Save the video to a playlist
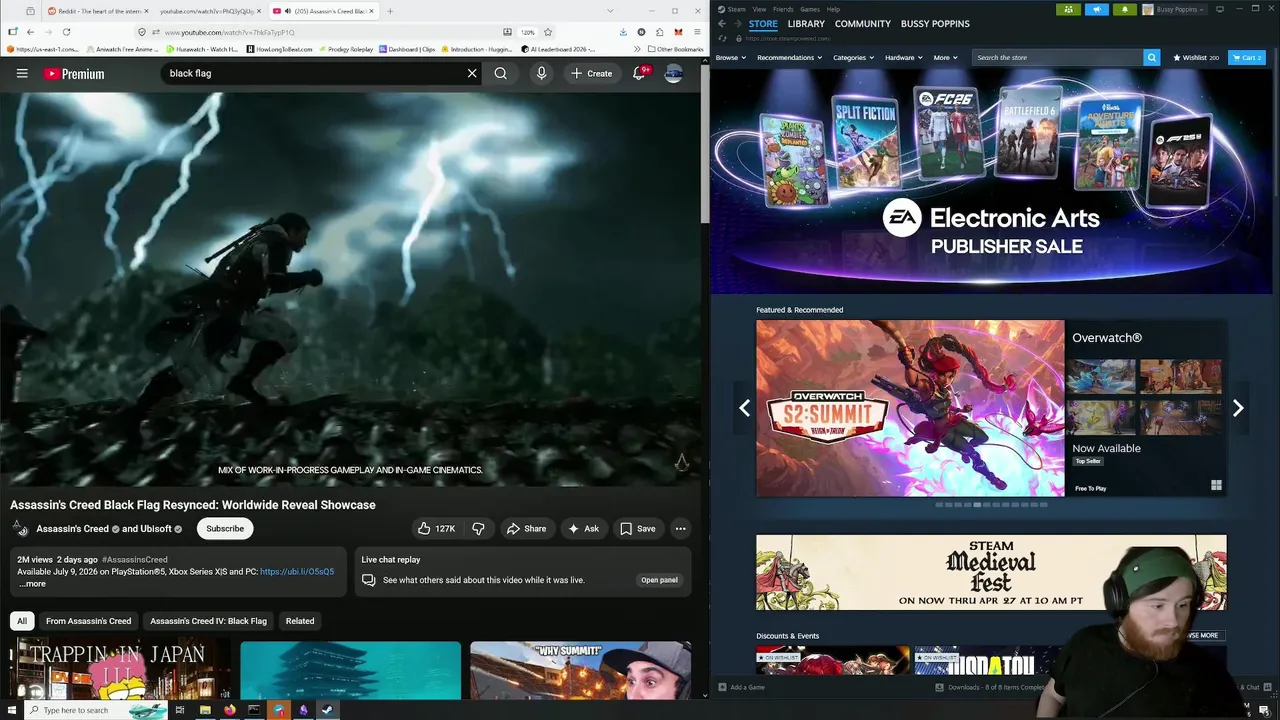Screen dimensions: 1280x720 click(x=637, y=528)
